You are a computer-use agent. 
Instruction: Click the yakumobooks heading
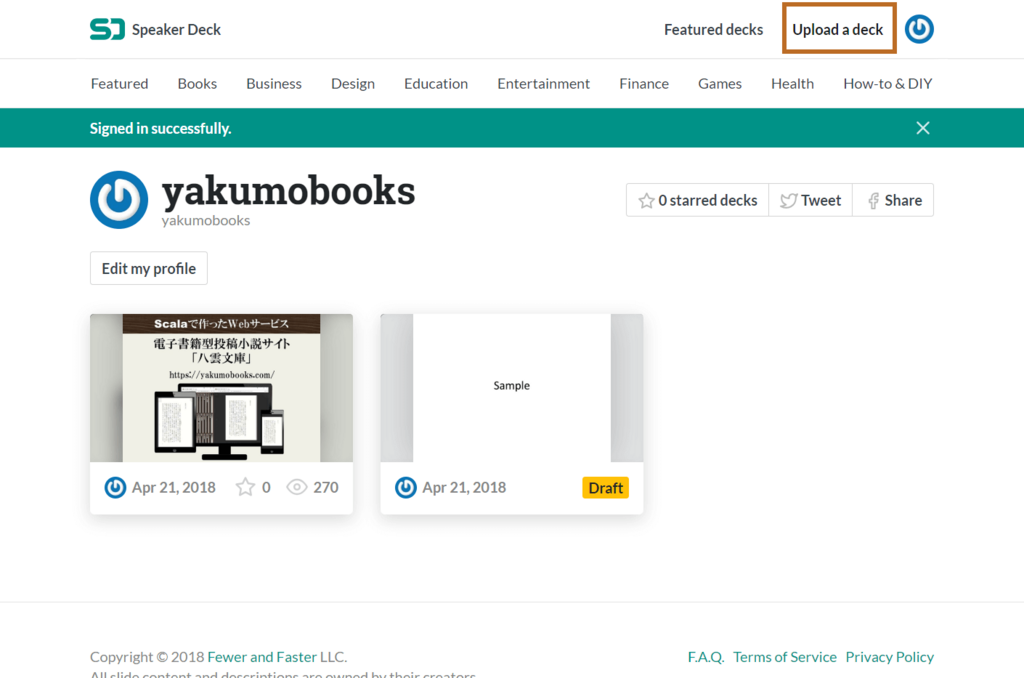click(289, 191)
